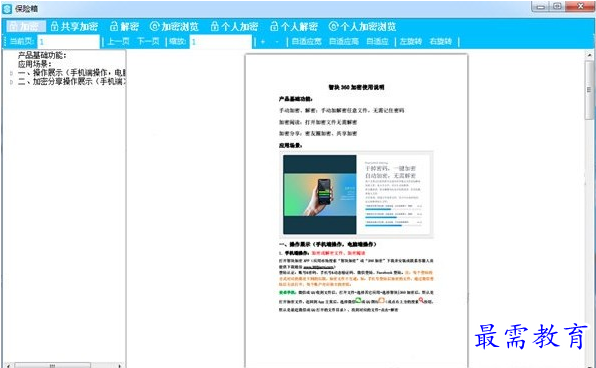This screenshot has width=596, height=368.
Task: Click the 保险箱 app icon in title bar
Action: 7,8
